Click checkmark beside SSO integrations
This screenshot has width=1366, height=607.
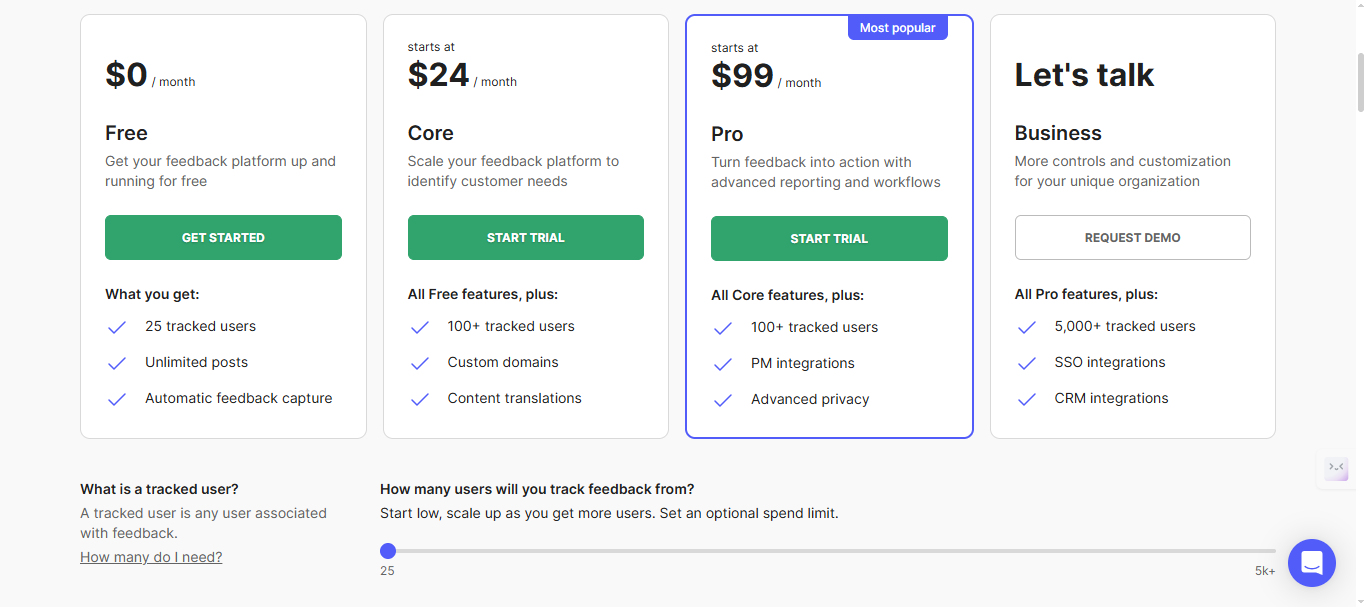pyautogui.click(x=1026, y=362)
